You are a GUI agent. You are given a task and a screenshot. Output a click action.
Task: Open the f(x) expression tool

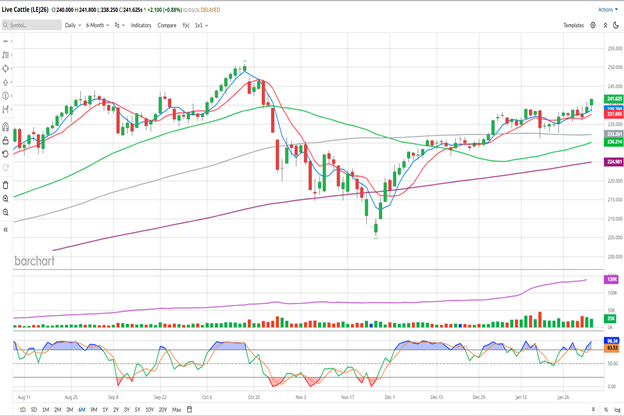(186, 25)
